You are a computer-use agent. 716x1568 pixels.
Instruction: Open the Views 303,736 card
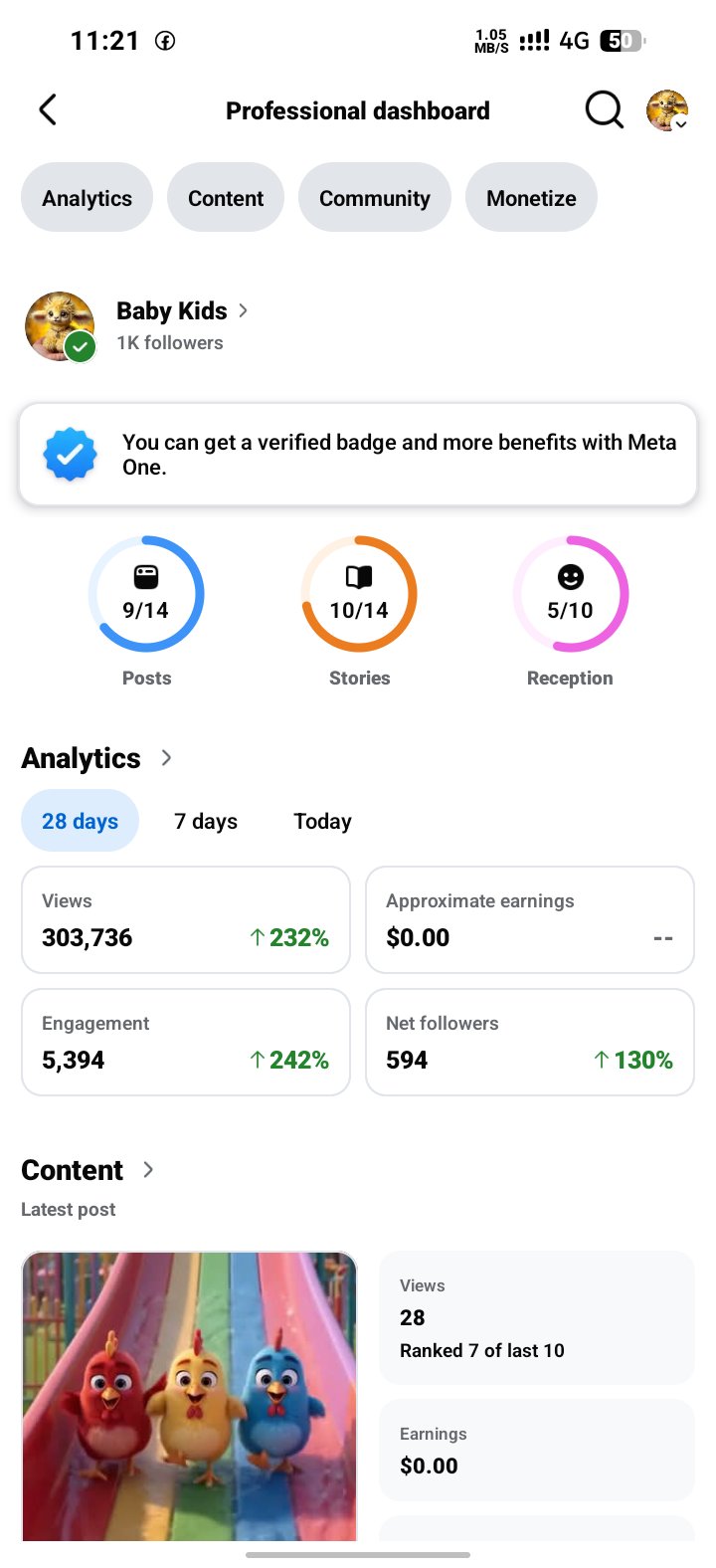tap(186, 919)
